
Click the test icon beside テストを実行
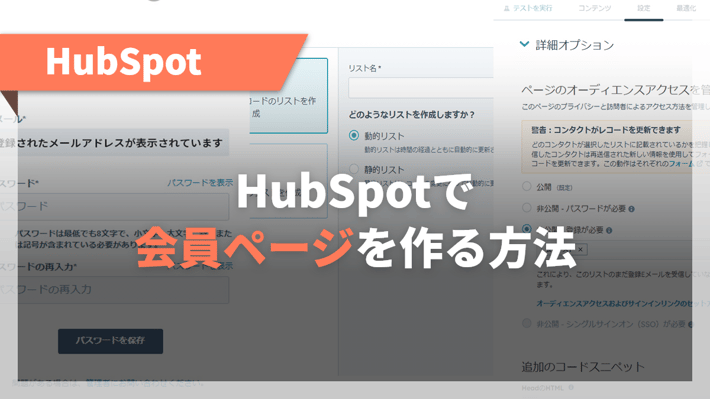pos(507,8)
